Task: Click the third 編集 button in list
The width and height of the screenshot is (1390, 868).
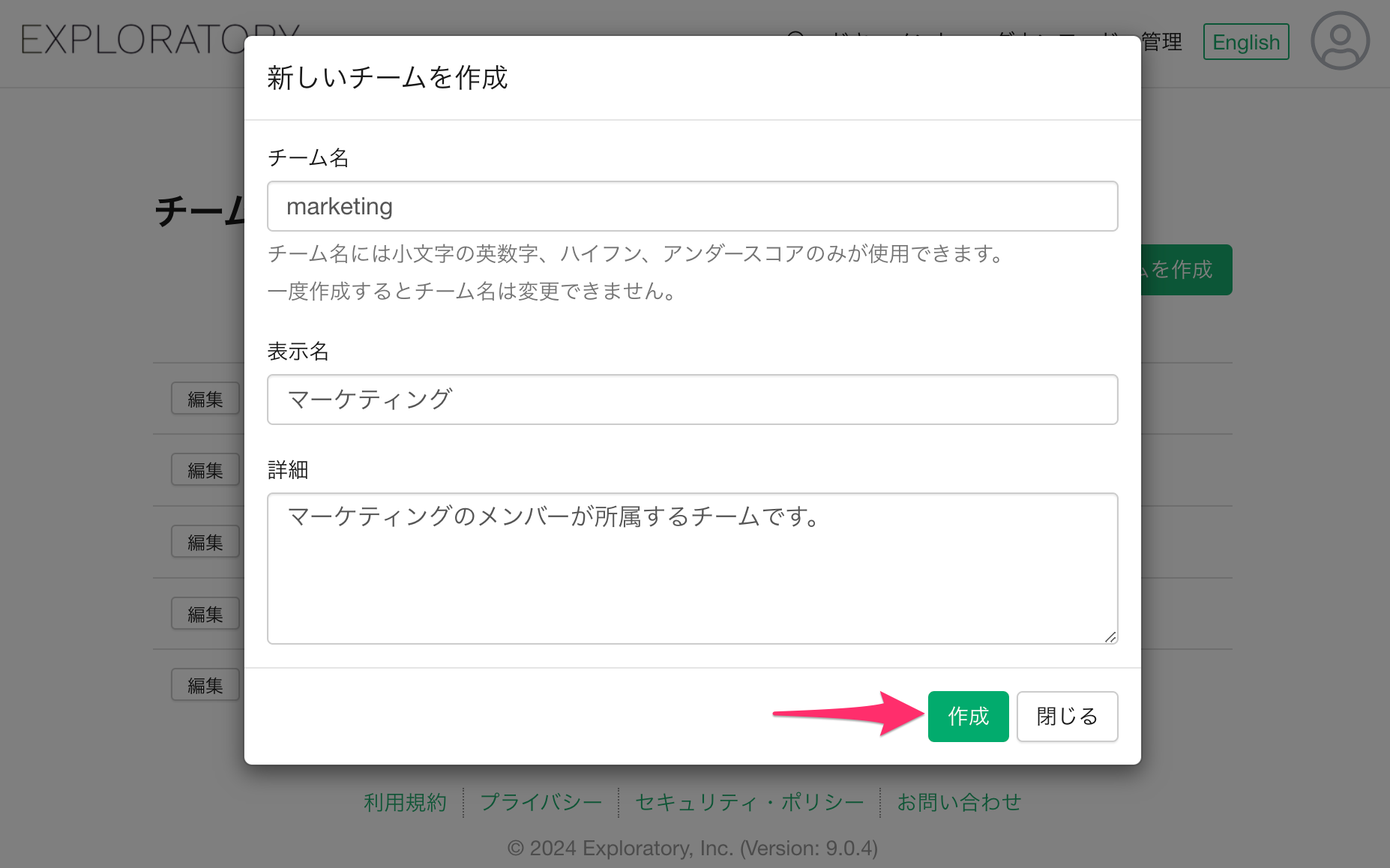Action: 205,542
